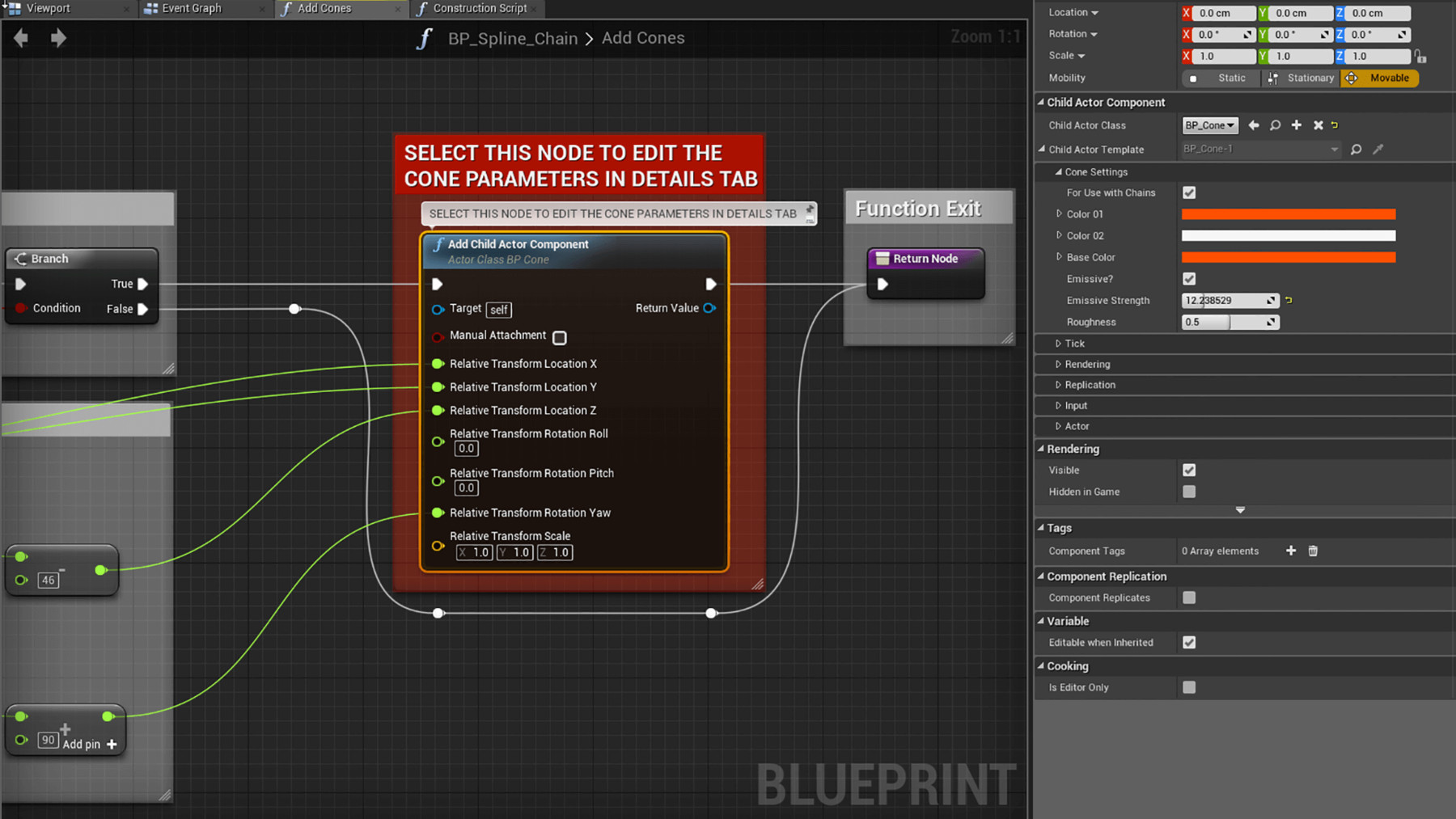Create new asset with the plus icon
1456x819 pixels.
click(1297, 125)
